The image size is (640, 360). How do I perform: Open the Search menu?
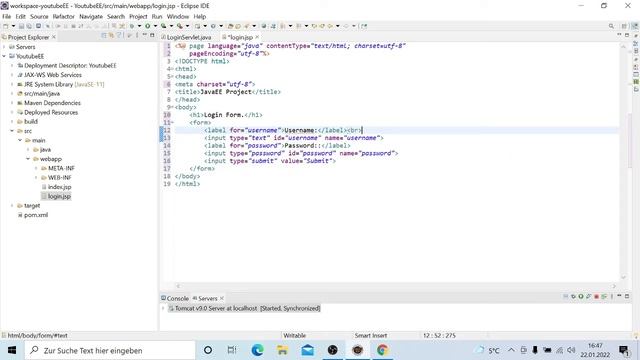tap(116, 16)
